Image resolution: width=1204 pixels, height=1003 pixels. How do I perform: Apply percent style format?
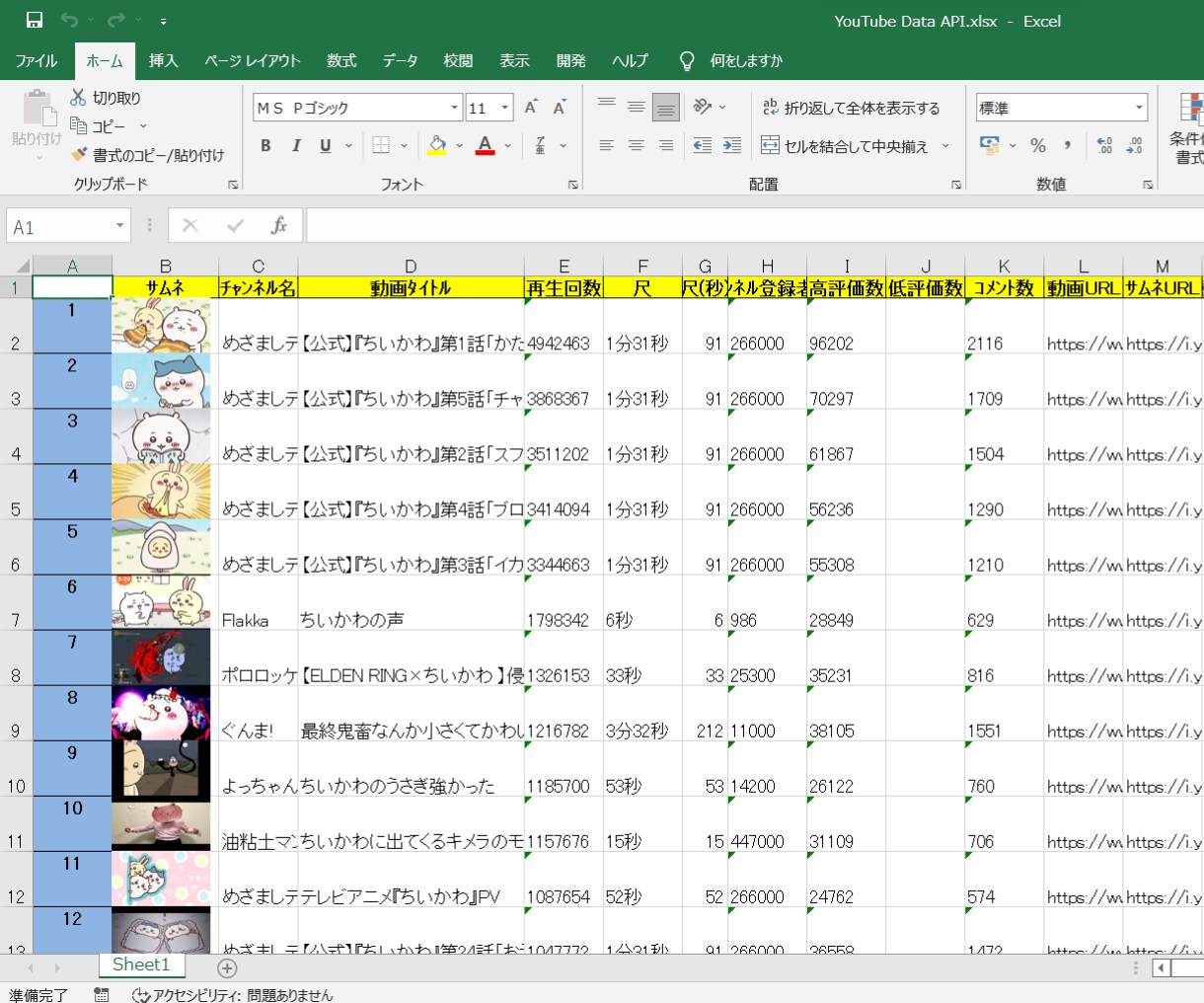pos(1038,145)
